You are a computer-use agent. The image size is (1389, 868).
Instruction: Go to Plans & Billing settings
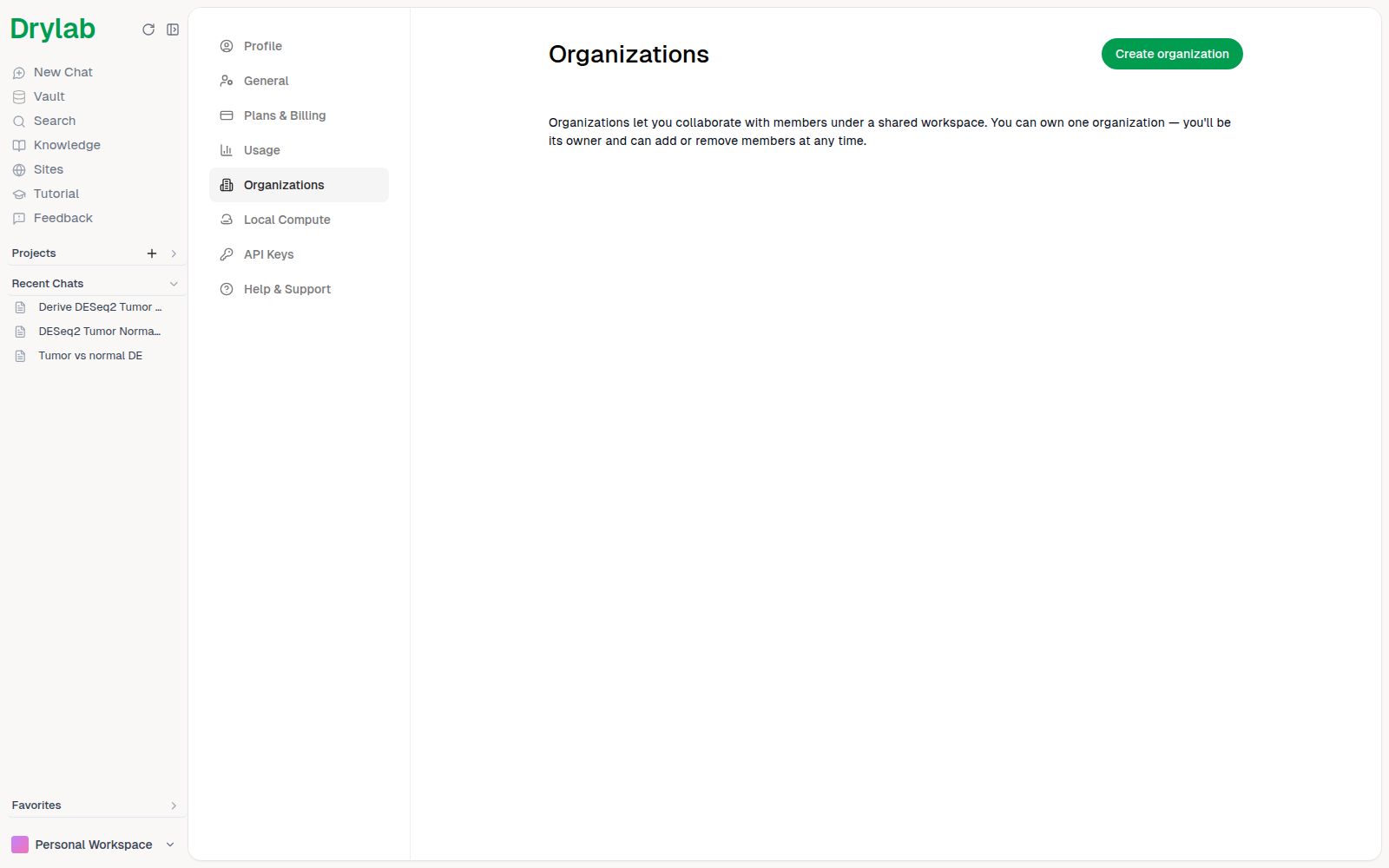pos(299,115)
